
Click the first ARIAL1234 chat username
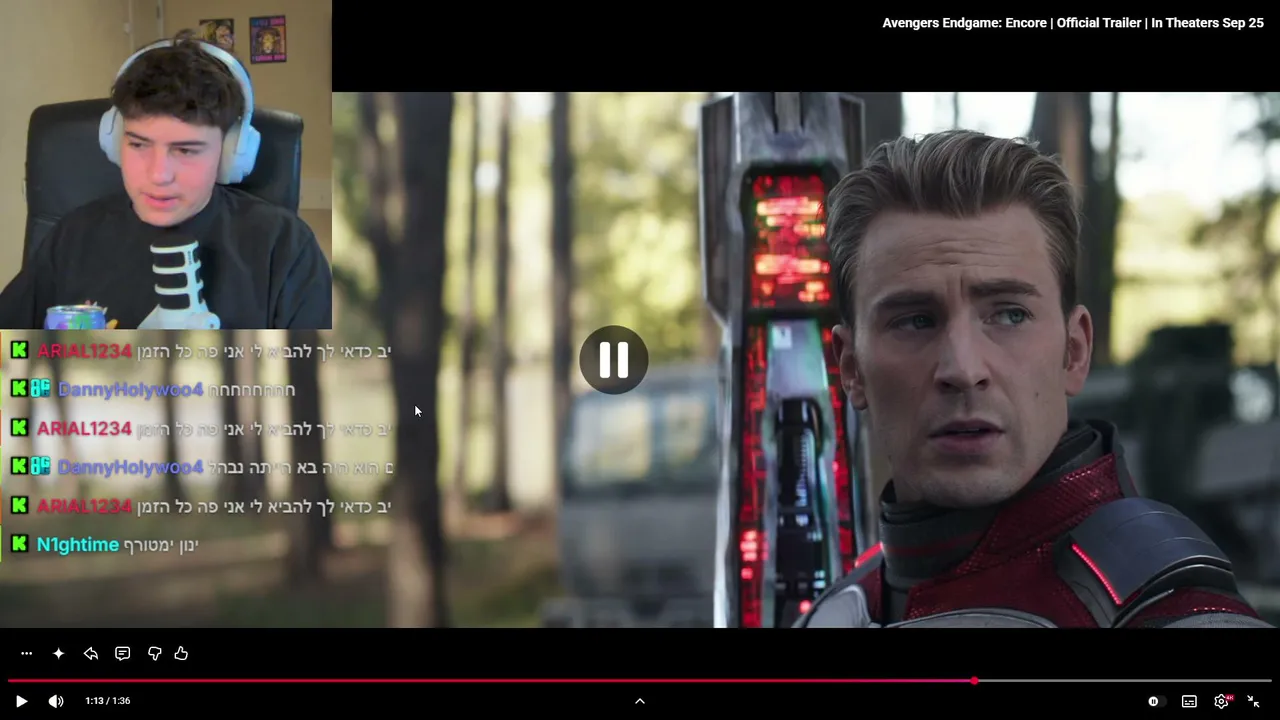[x=84, y=351]
